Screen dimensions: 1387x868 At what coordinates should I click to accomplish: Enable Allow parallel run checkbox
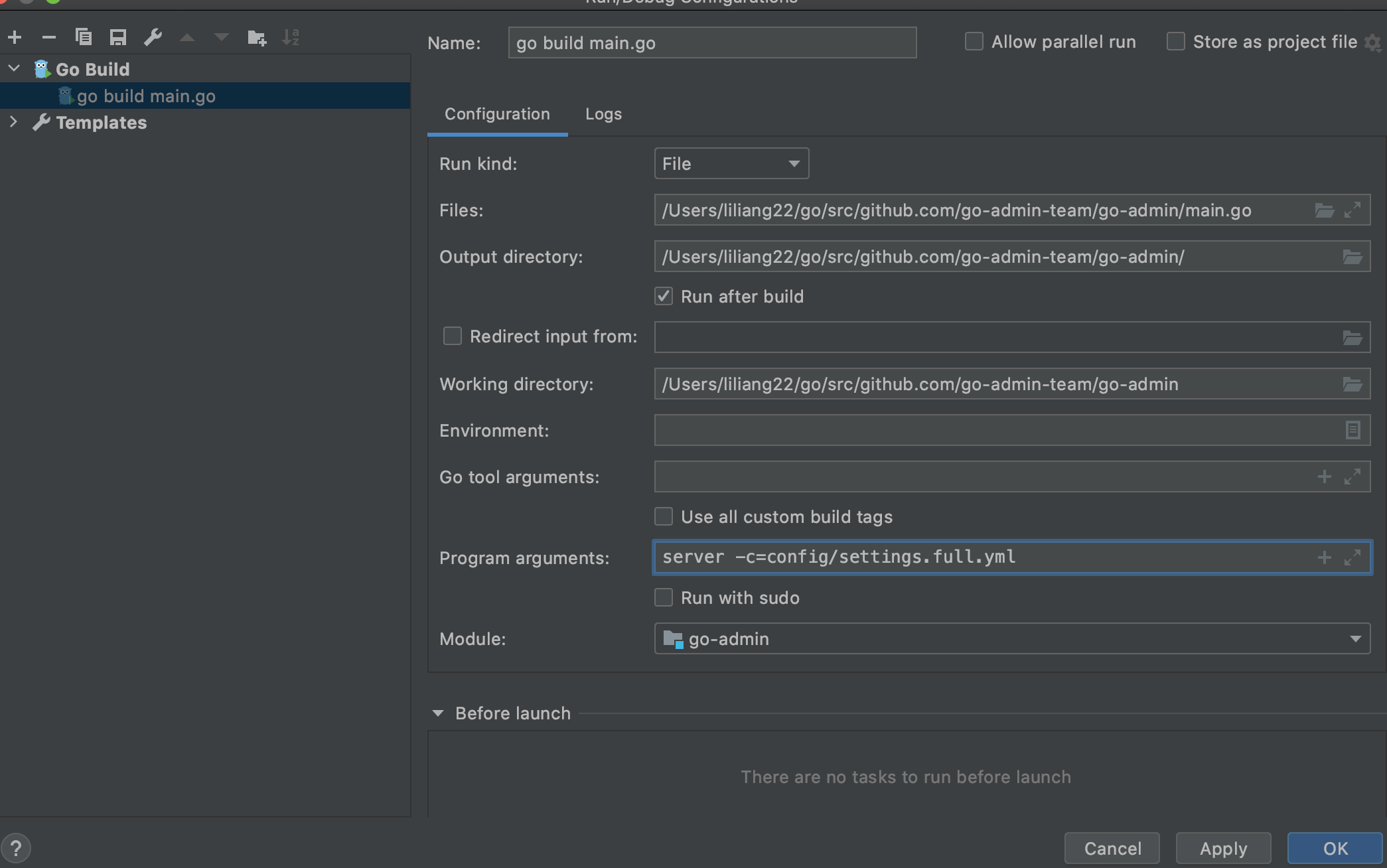[x=974, y=42]
